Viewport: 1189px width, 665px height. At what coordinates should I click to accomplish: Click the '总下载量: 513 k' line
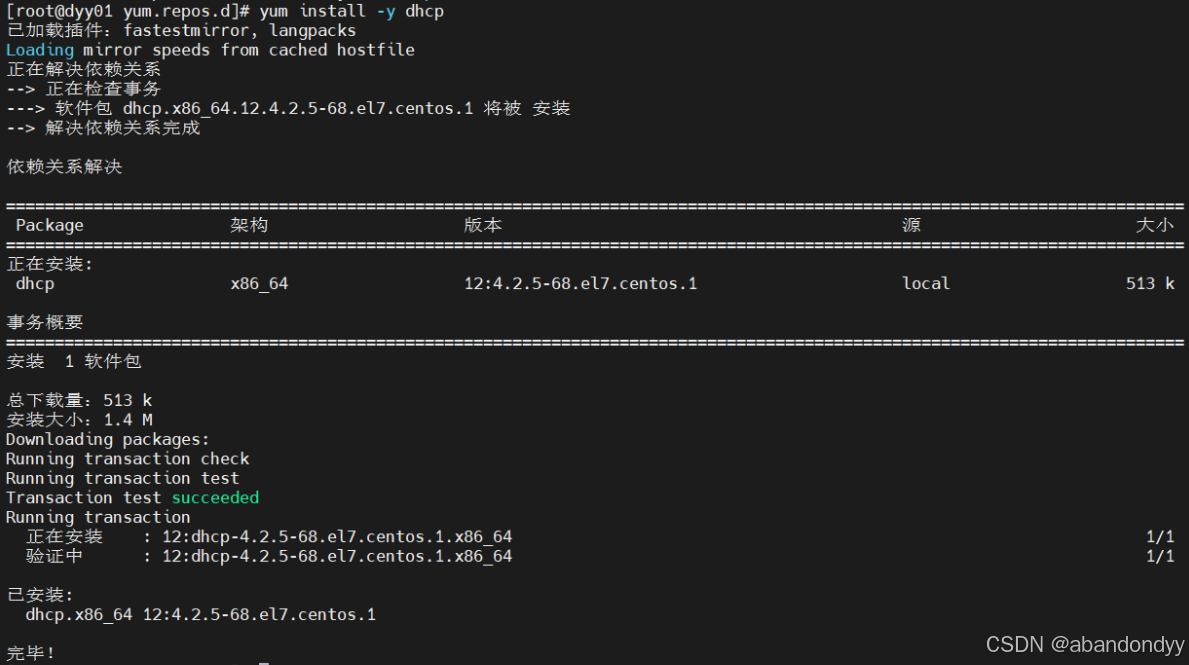80,400
